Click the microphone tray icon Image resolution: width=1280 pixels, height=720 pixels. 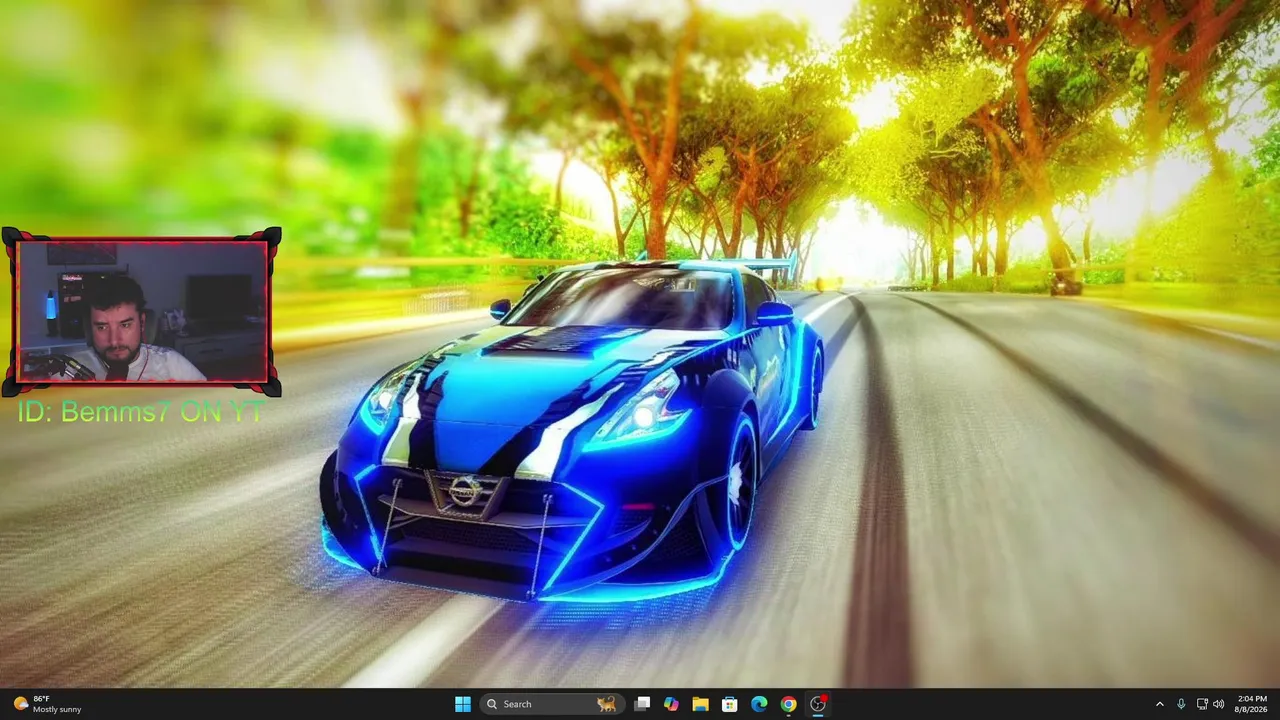point(1181,704)
